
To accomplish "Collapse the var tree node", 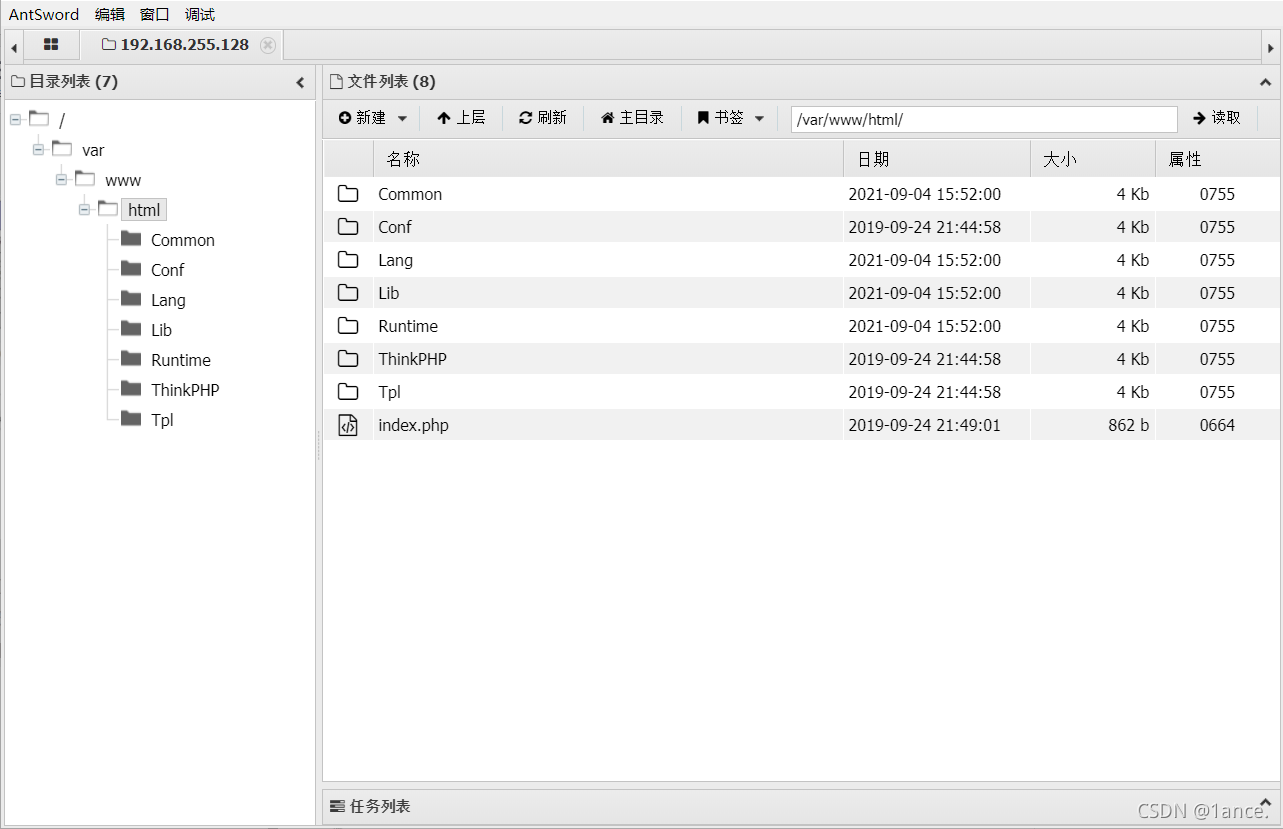I will (38, 150).
